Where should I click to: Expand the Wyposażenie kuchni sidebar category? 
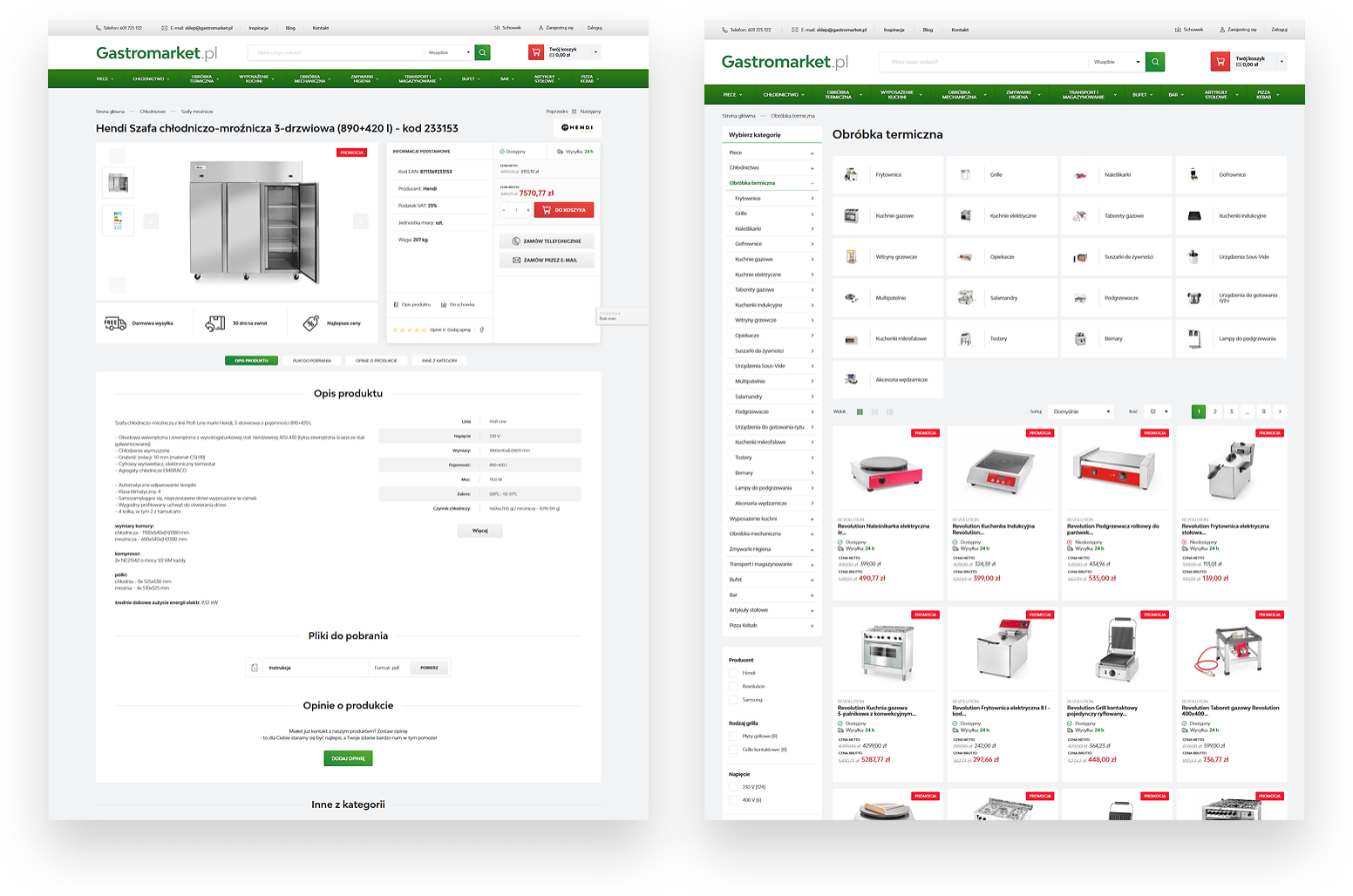tap(812, 519)
